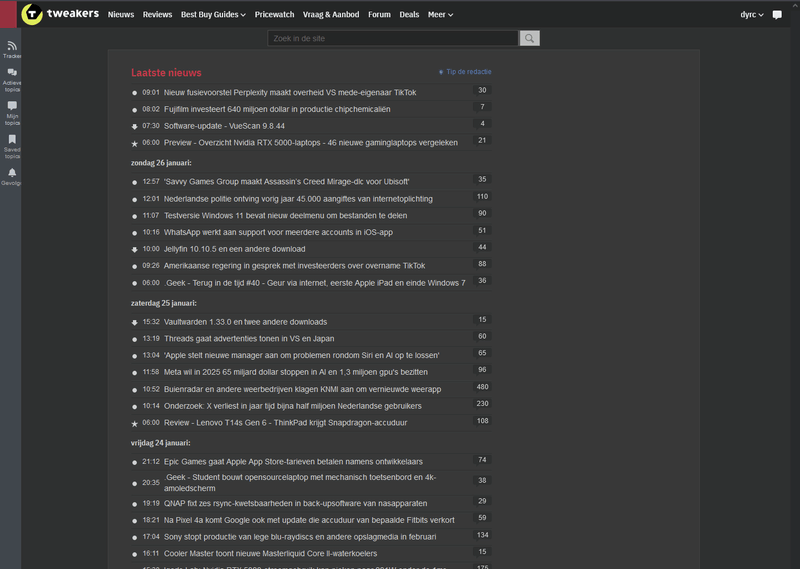The width and height of the screenshot is (800, 569).
Task: Open the Forum menu item
Action: pos(380,15)
